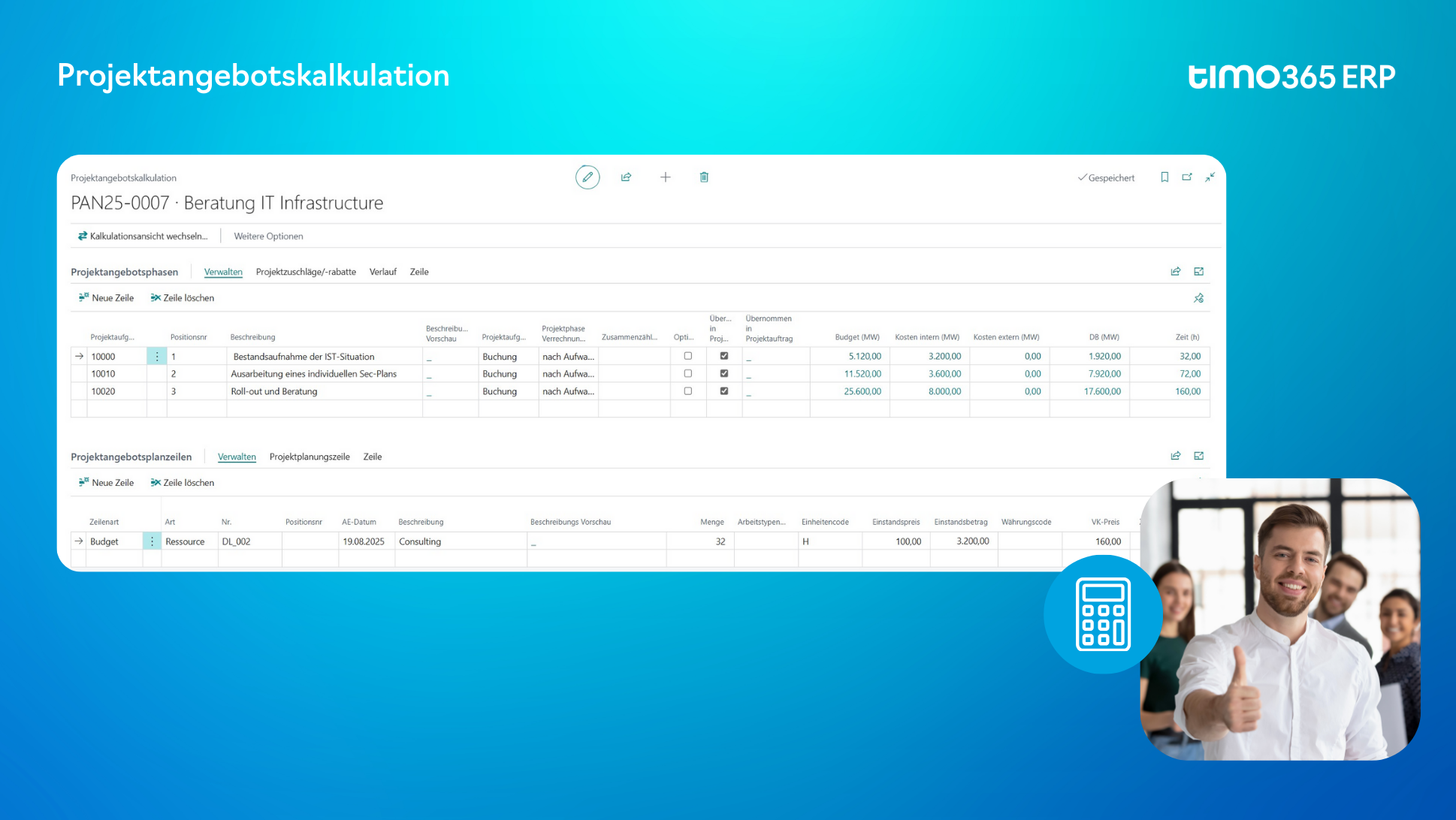This screenshot has width=1456, height=820.
Task: Open row options menu for 10000
Action: [x=156, y=357]
